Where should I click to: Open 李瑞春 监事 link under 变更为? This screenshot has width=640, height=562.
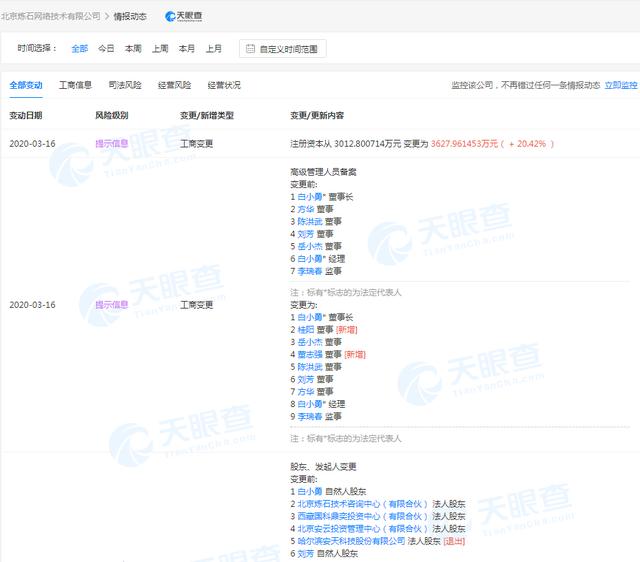[x=310, y=417]
